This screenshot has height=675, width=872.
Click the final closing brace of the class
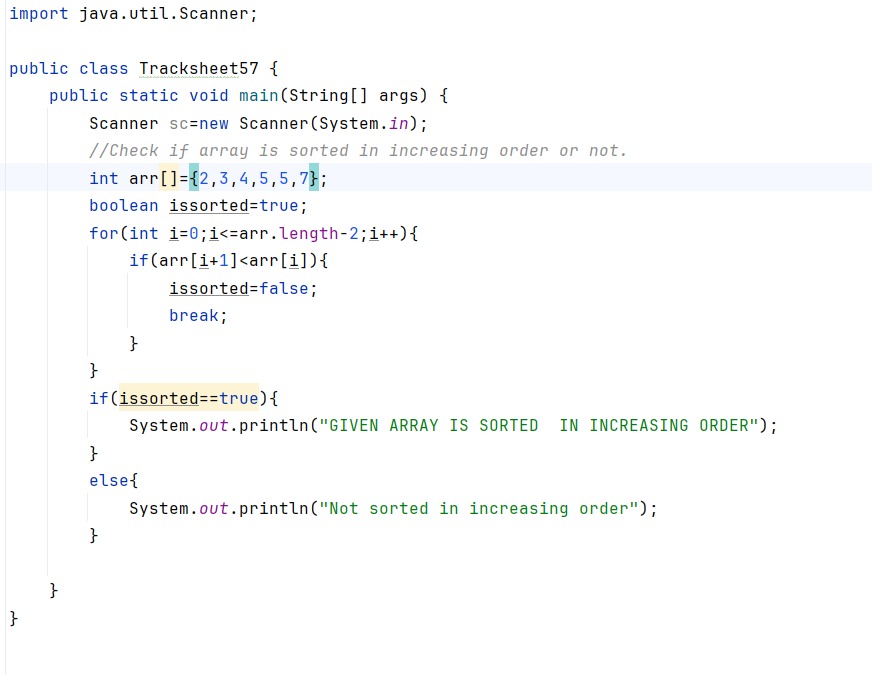13,618
